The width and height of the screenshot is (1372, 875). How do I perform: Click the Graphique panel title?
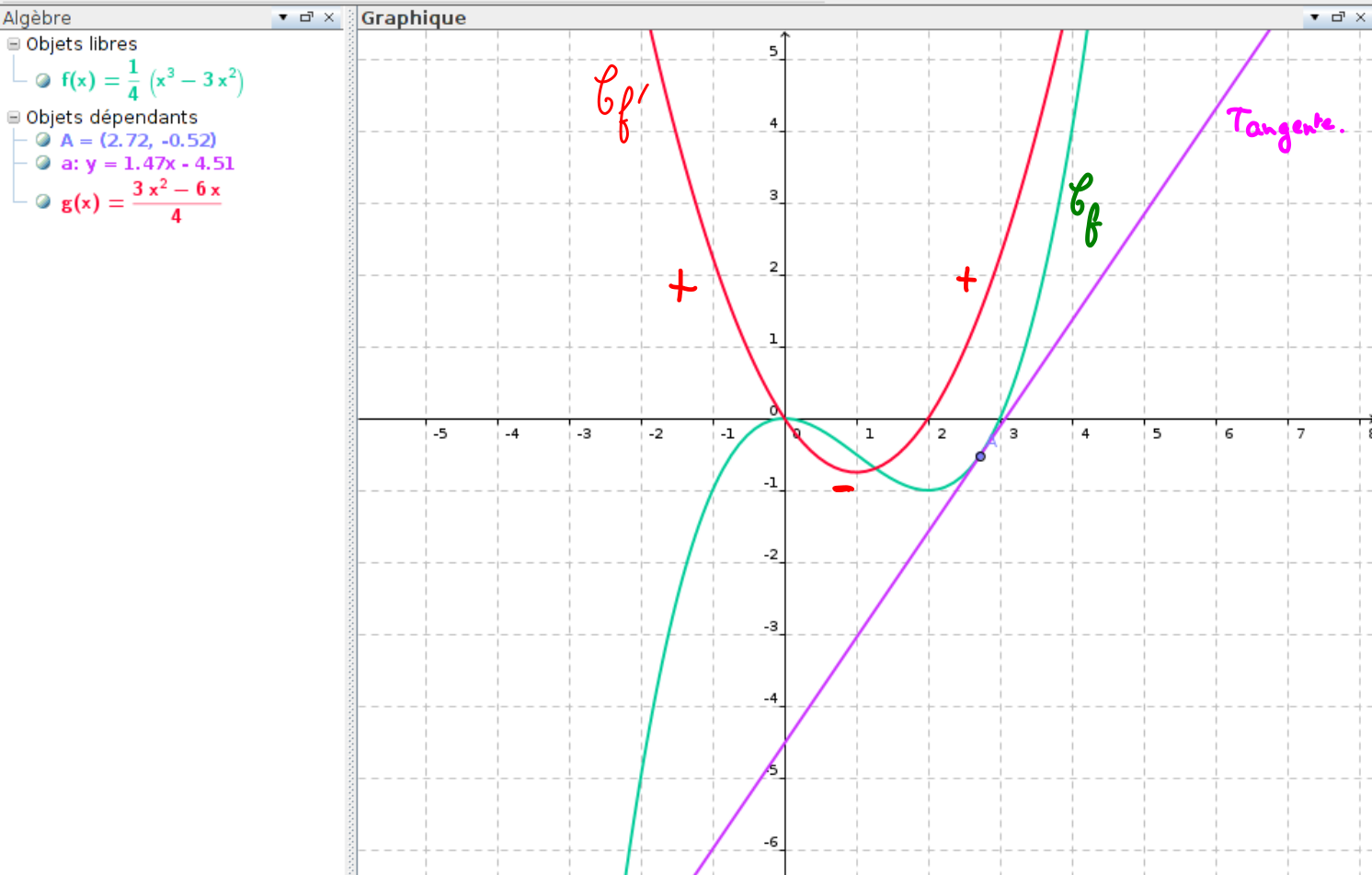pyautogui.click(x=413, y=18)
